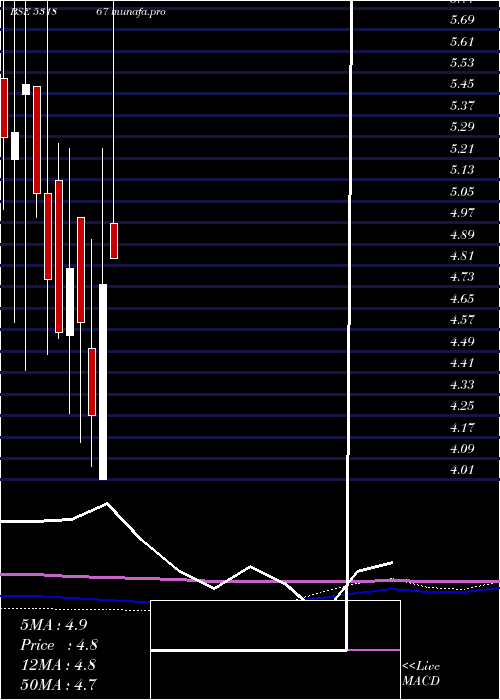500x700 pixels.
Task: Click the 5.61 price axis label
Action: [x=462, y=42]
